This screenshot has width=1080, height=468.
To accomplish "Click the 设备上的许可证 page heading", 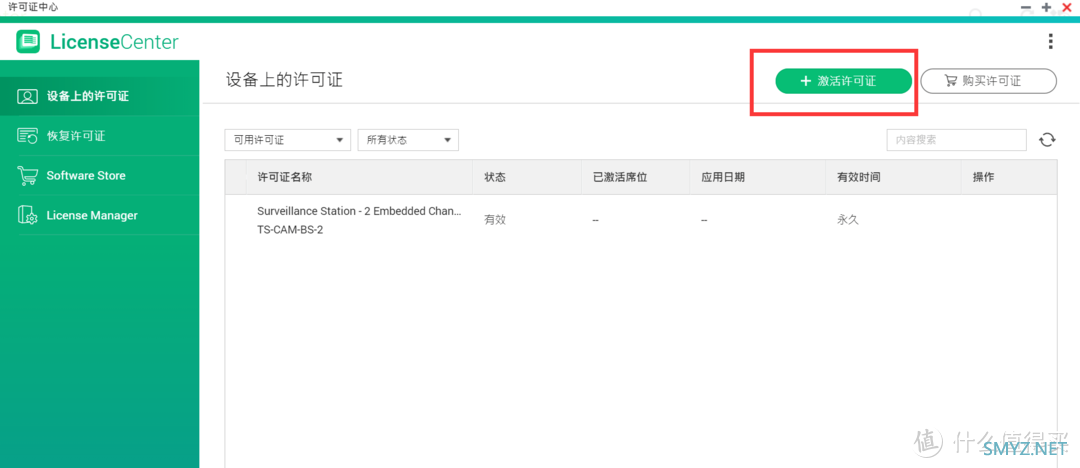I will pyautogui.click(x=284, y=80).
